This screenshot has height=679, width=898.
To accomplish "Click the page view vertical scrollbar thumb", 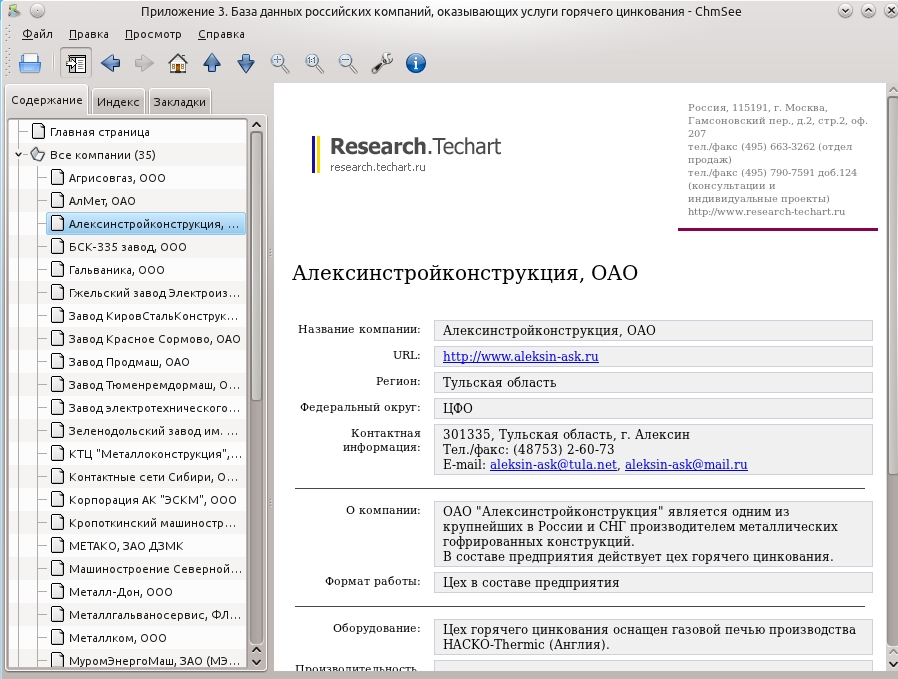I will pyautogui.click(x=892, y=285).
